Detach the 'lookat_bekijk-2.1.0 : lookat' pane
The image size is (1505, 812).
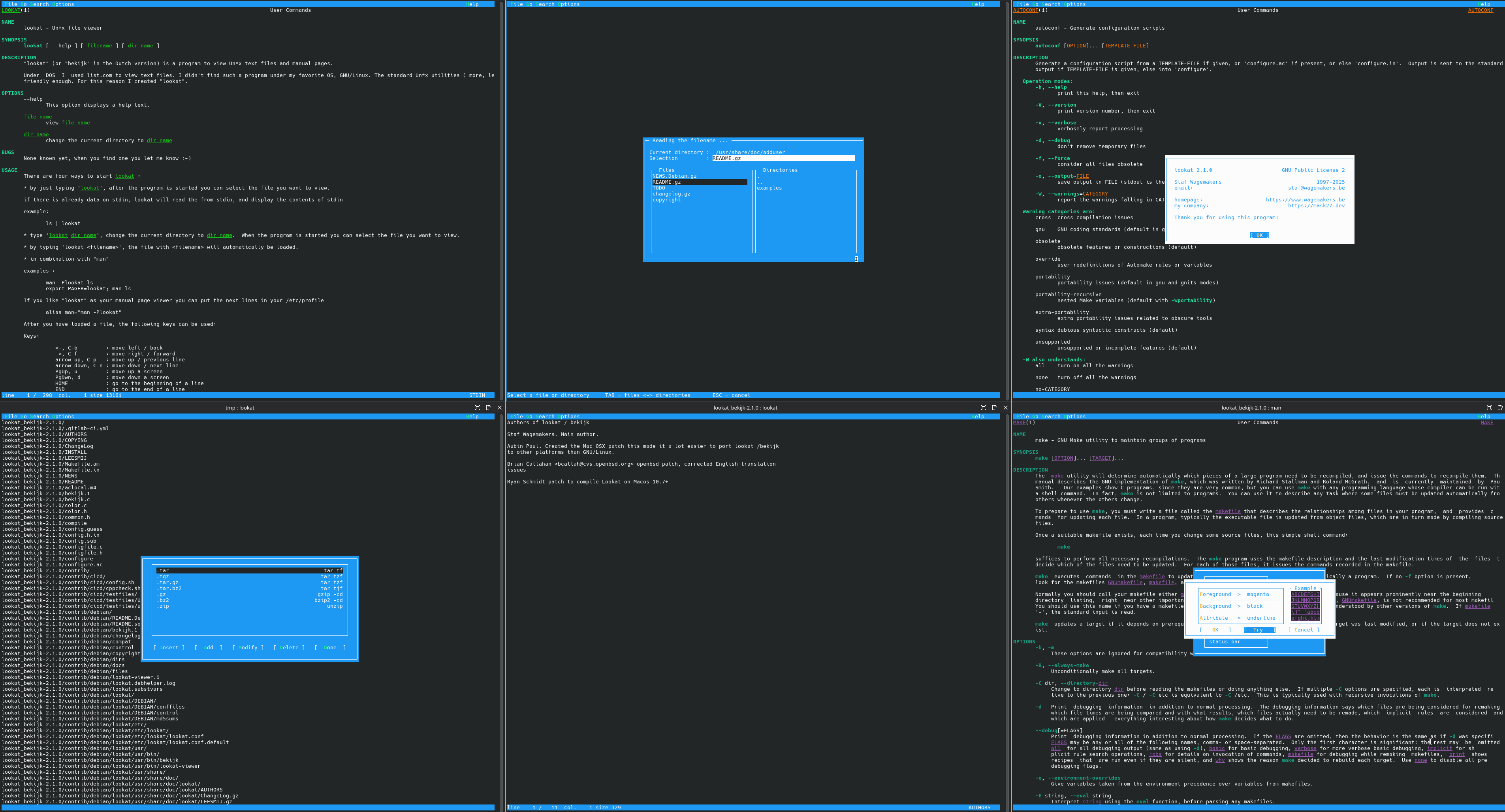[994, 408]
